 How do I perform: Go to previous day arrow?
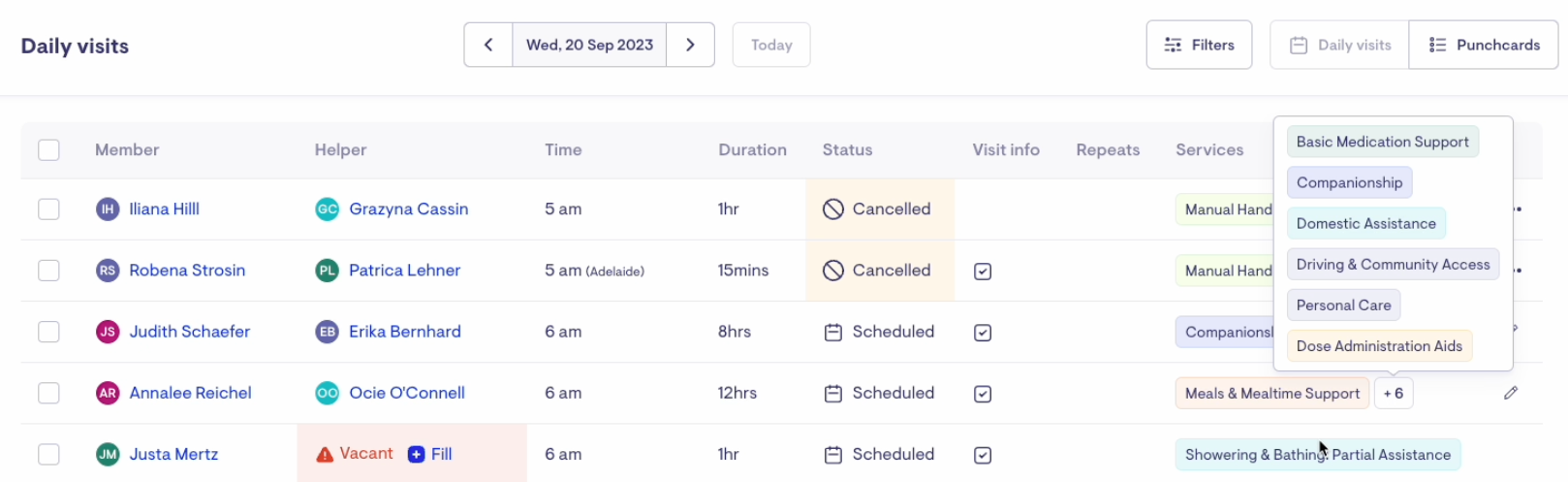pyautogui.click(x=488, y=45)
